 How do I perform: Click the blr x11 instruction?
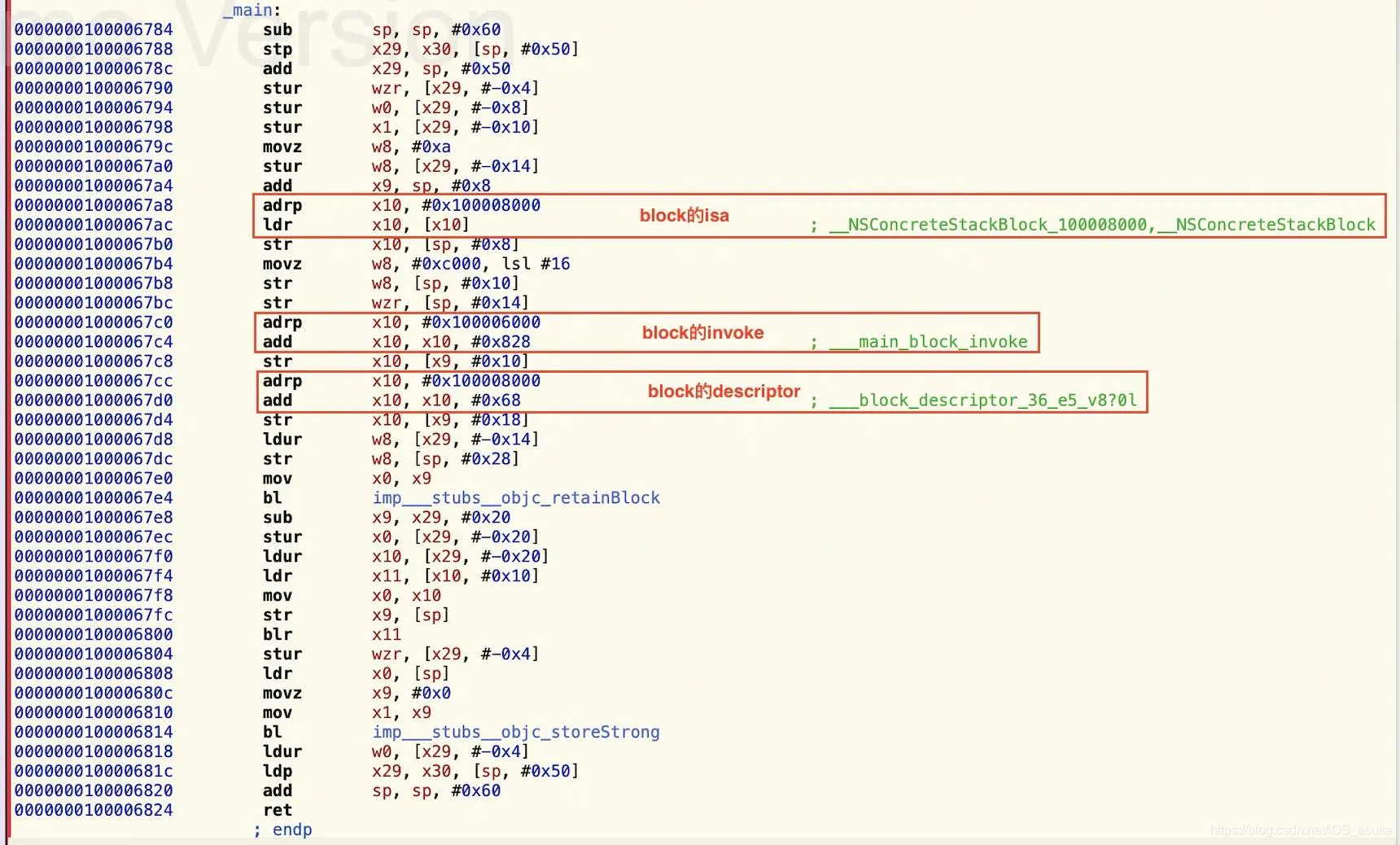pyautogui.click(x=332, y=634)
